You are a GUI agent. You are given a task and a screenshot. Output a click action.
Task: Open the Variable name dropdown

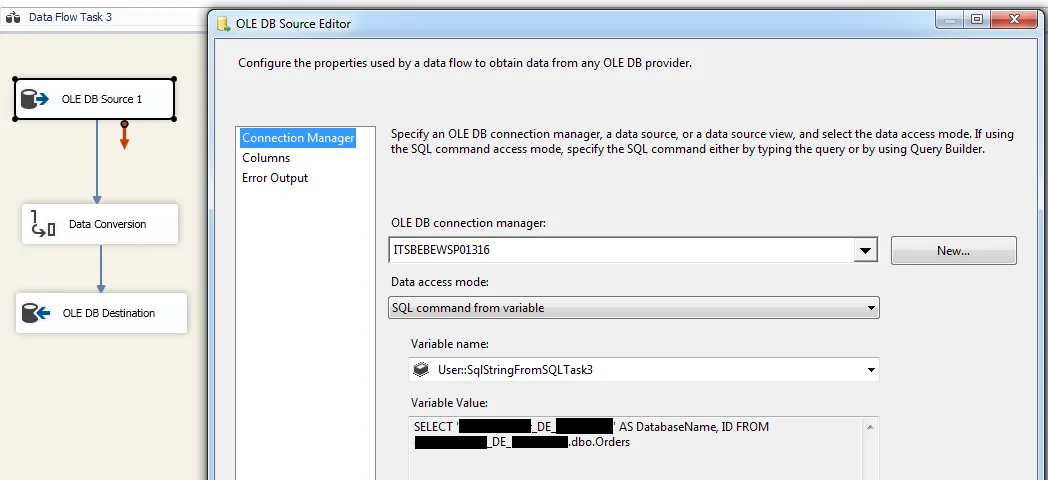(x=870, y=370)
